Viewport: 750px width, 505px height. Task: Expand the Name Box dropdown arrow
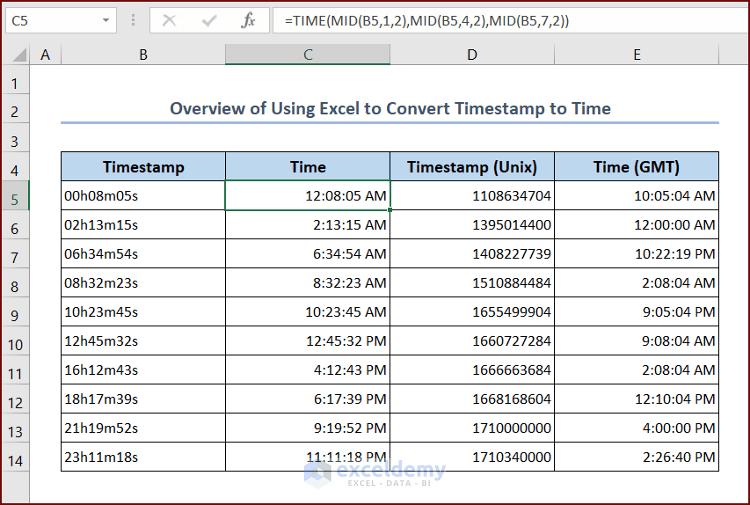tap(106, 21)
